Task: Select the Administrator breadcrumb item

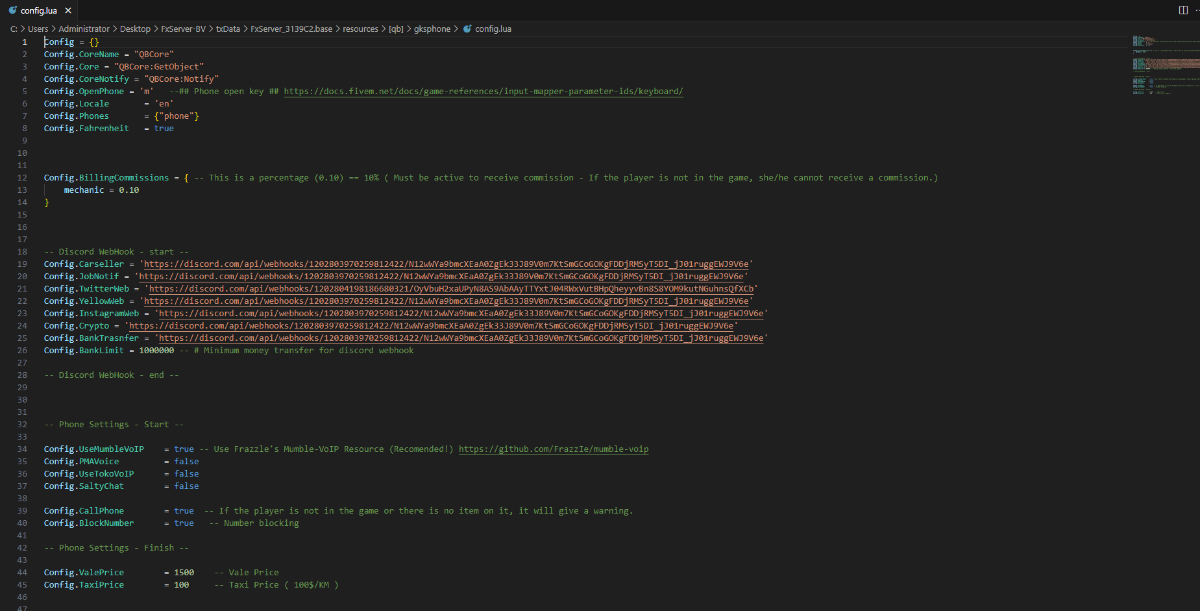Action: pos(83,29)
